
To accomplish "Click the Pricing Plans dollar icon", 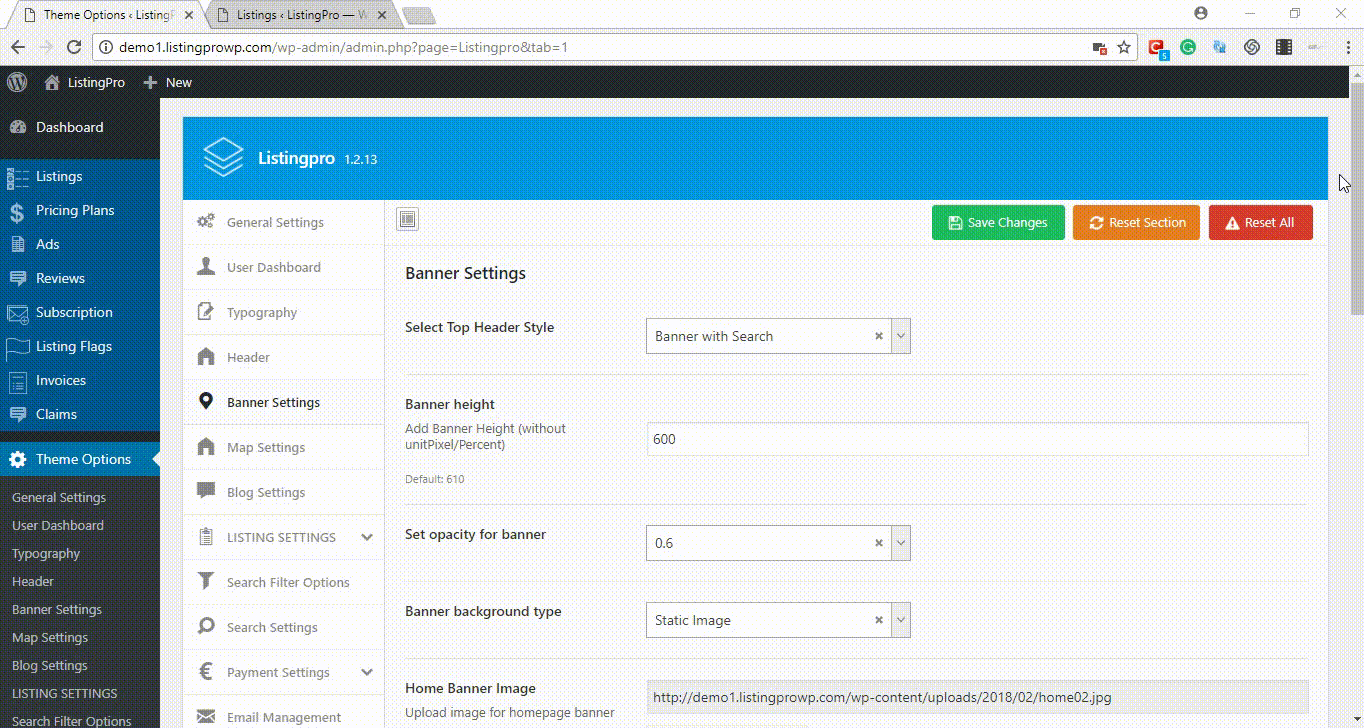I will (x=17, y=211).
